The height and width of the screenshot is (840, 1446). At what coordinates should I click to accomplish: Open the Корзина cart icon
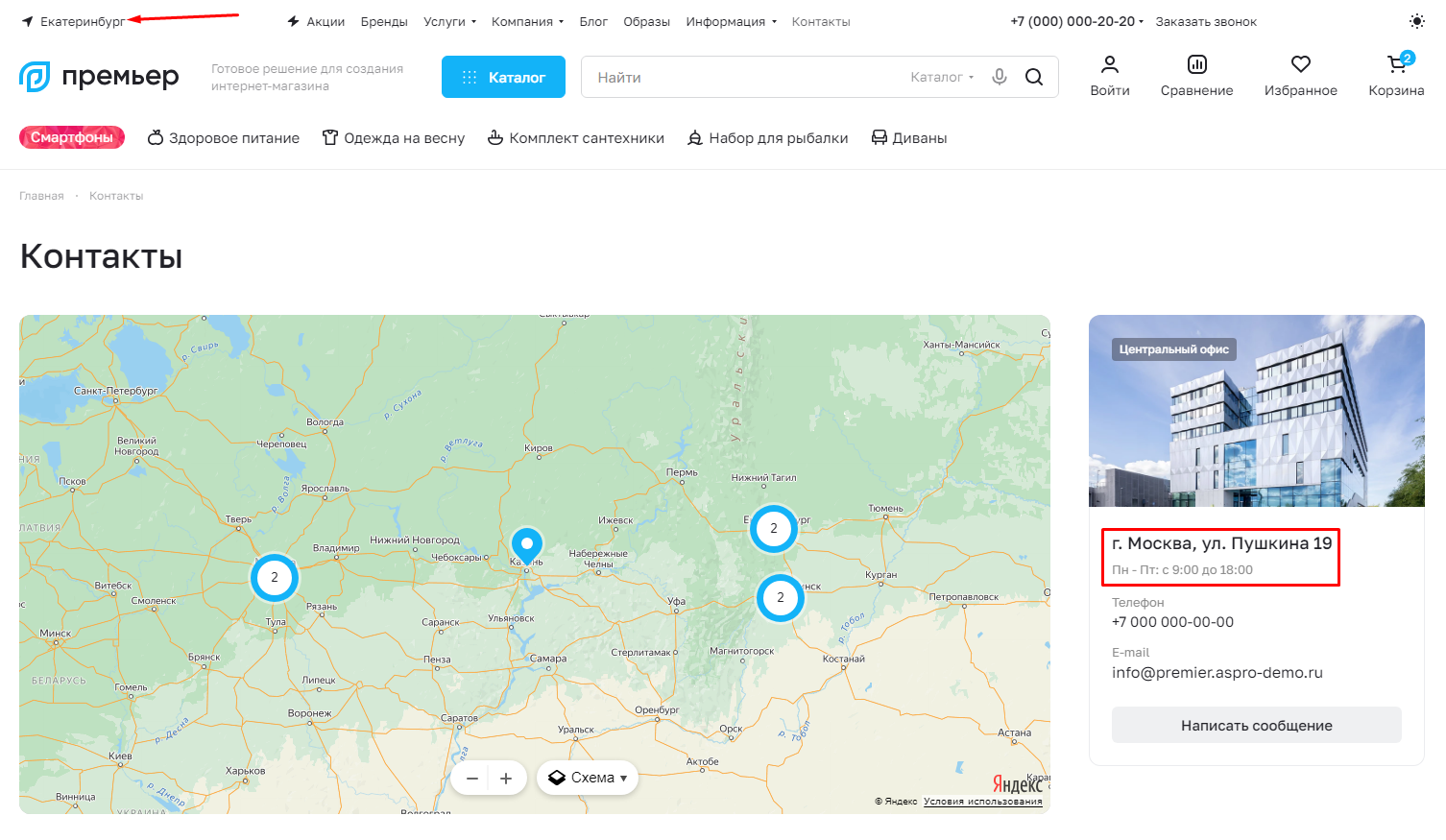(1397, 64)
